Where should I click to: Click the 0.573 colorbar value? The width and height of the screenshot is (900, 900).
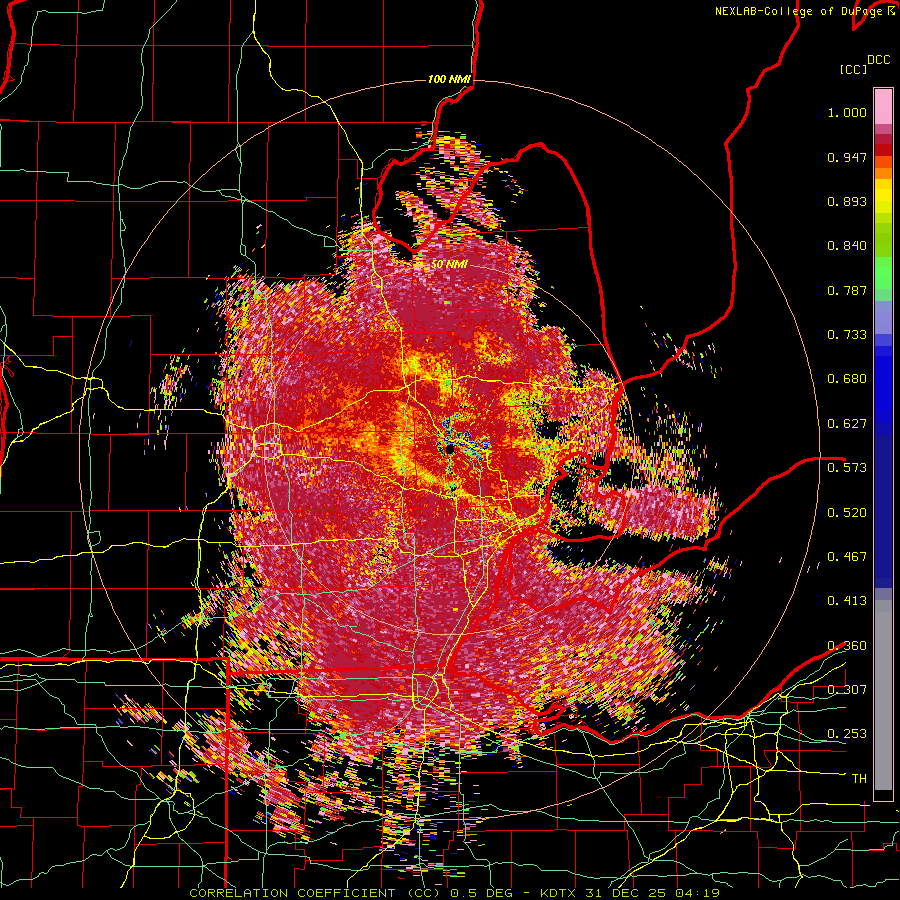point(847,468)
